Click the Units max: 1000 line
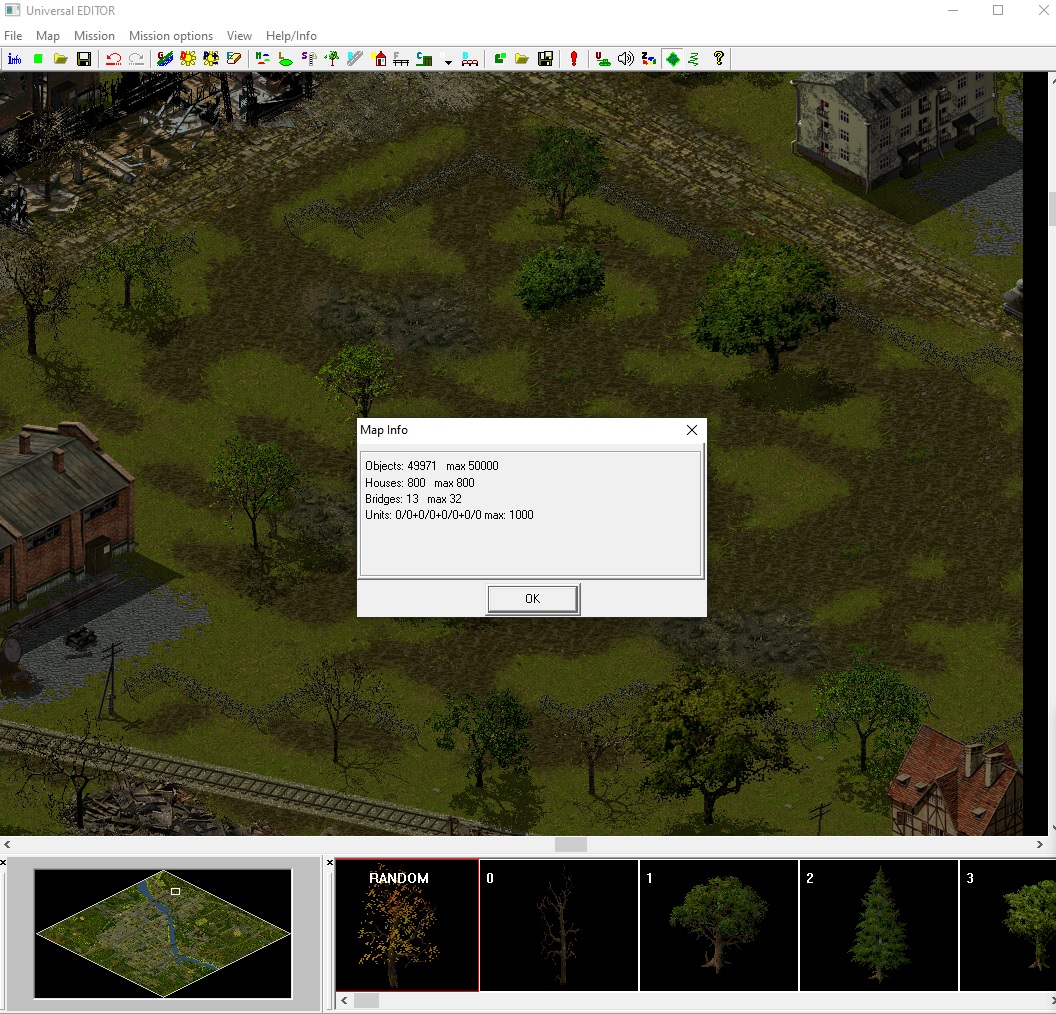 (449, 515)
